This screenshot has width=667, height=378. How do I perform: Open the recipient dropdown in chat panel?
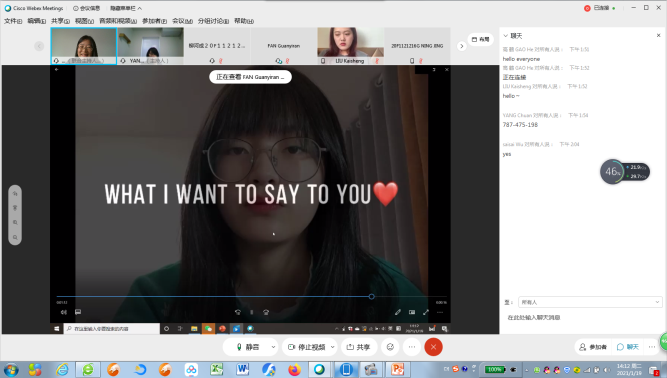590,302
